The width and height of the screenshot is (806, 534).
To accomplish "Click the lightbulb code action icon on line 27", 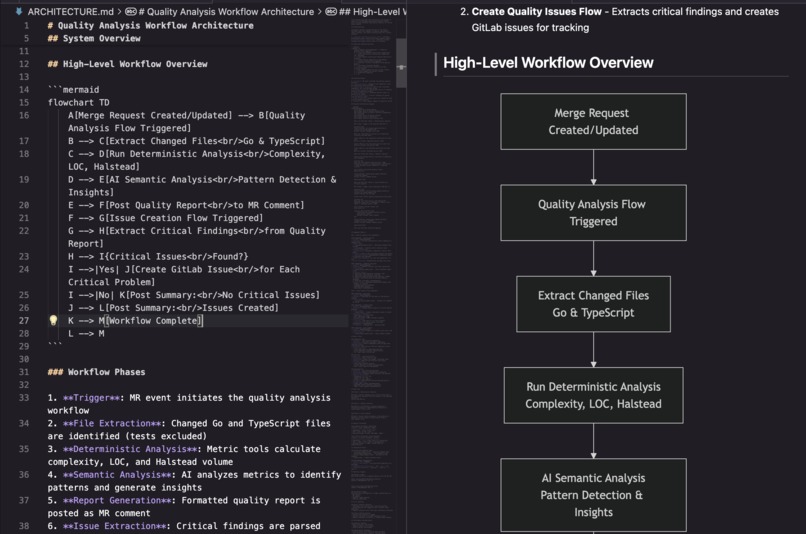I will click(53, 321).
